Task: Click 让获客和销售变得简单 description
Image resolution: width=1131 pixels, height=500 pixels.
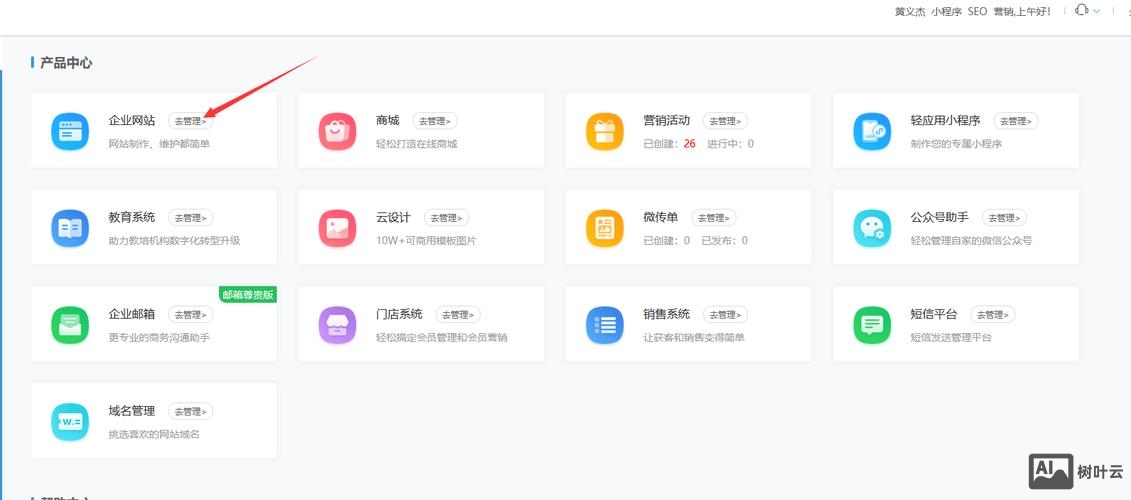Action: (x=694, y=337)
